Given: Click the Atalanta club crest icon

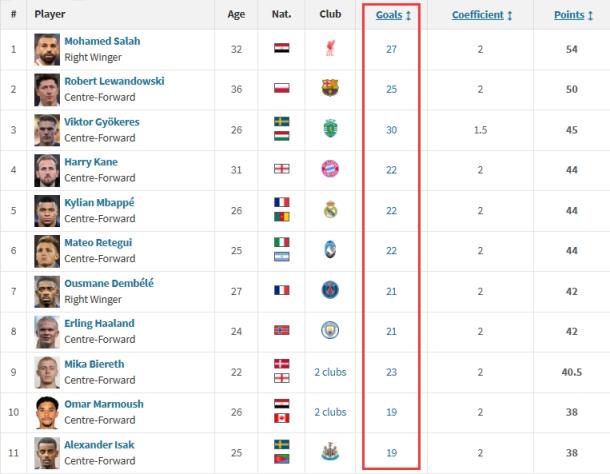Looking at the screenshot, I should (x=330, y=249).
